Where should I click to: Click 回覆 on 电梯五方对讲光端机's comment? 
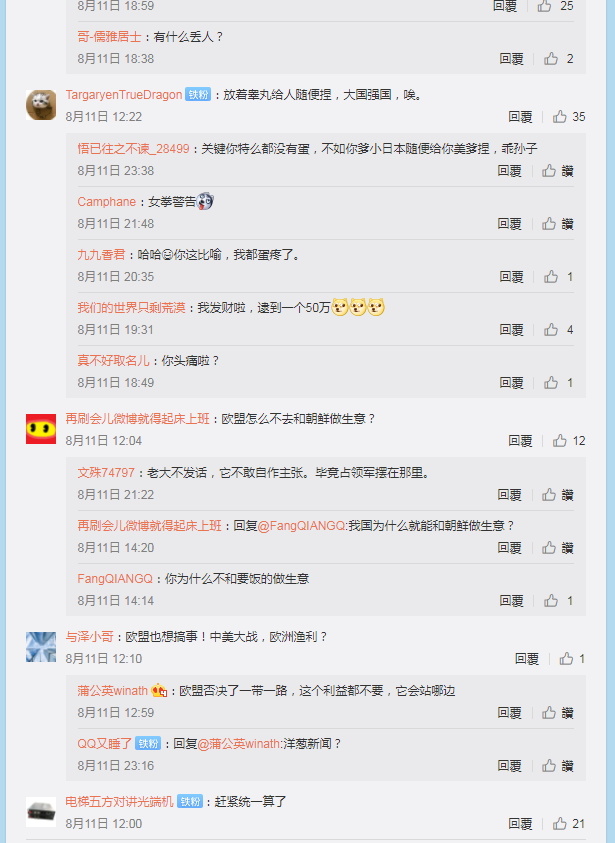coord(520,824)
